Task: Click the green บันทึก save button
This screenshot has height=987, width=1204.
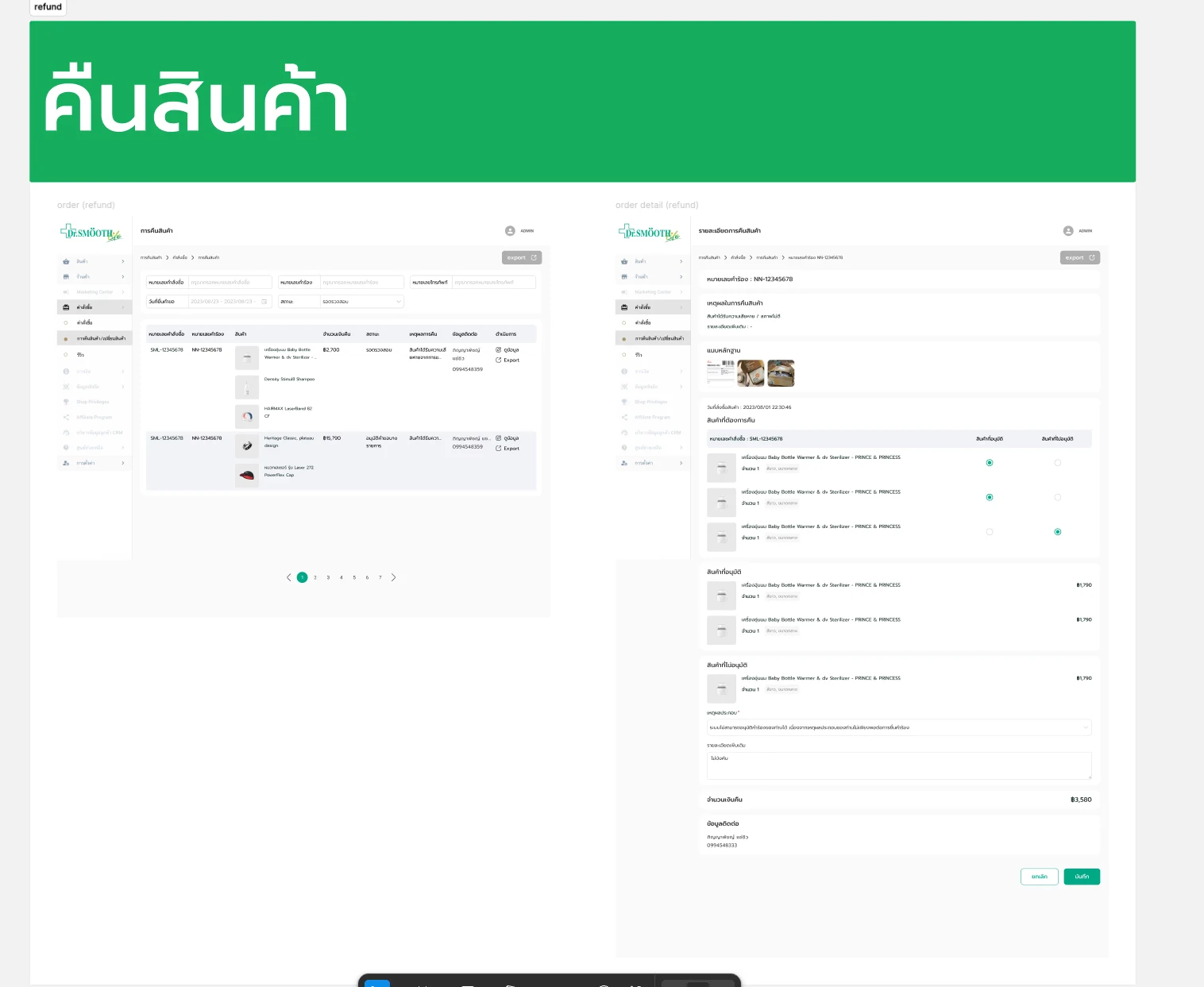Action: point(1082,877)
